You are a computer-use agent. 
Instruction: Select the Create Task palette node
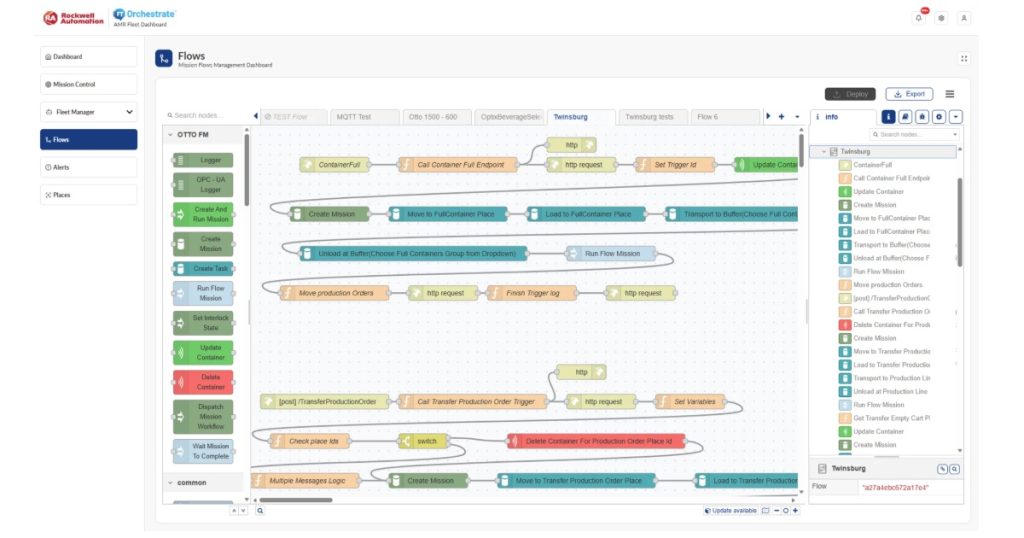[203, 268]
